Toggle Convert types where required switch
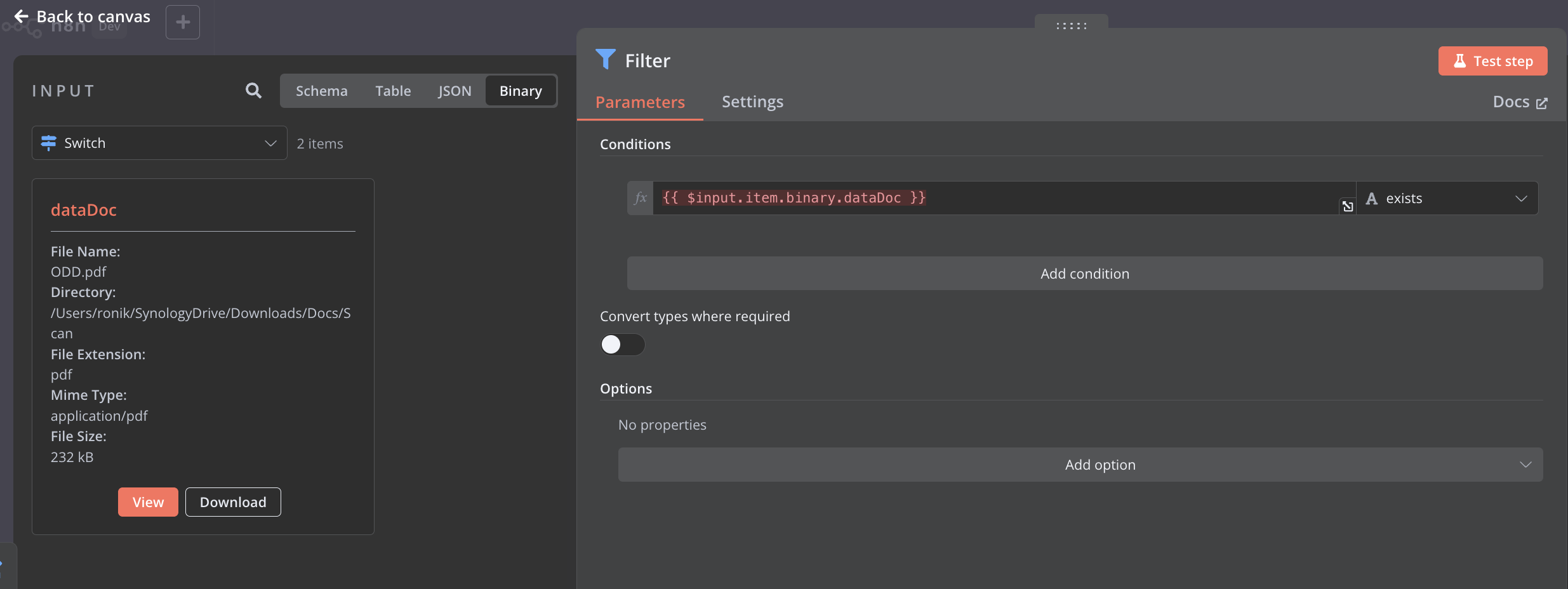This screenshot has height=589, width=1568. click(622, 345)
